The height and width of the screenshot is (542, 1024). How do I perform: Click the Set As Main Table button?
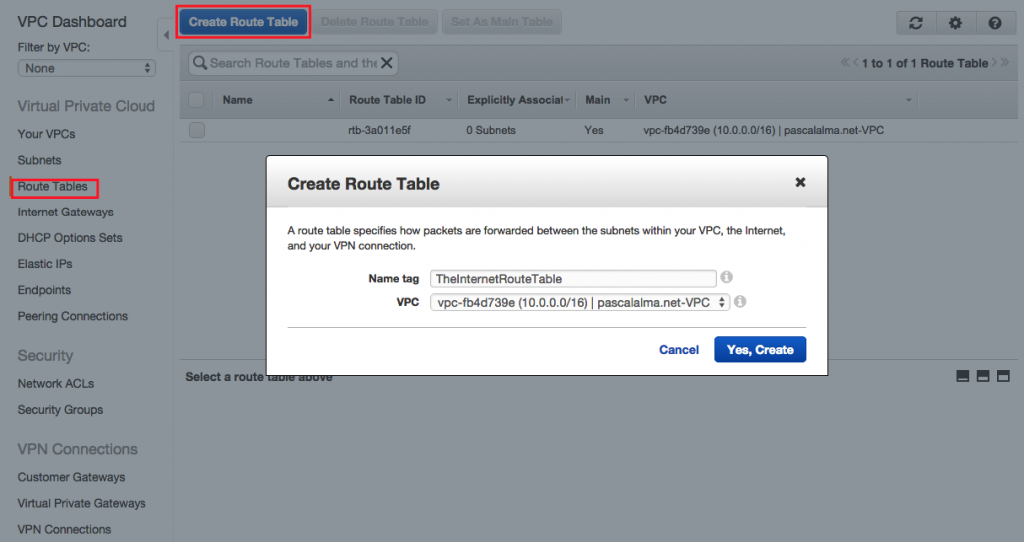coord(502,22)
